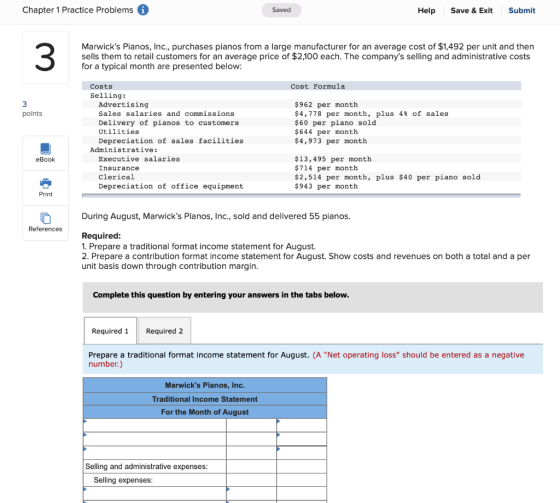This screenshot has width=560, height=503.
Task: Click middle amount cell below Selling expenses
Action: click(251, 493)
